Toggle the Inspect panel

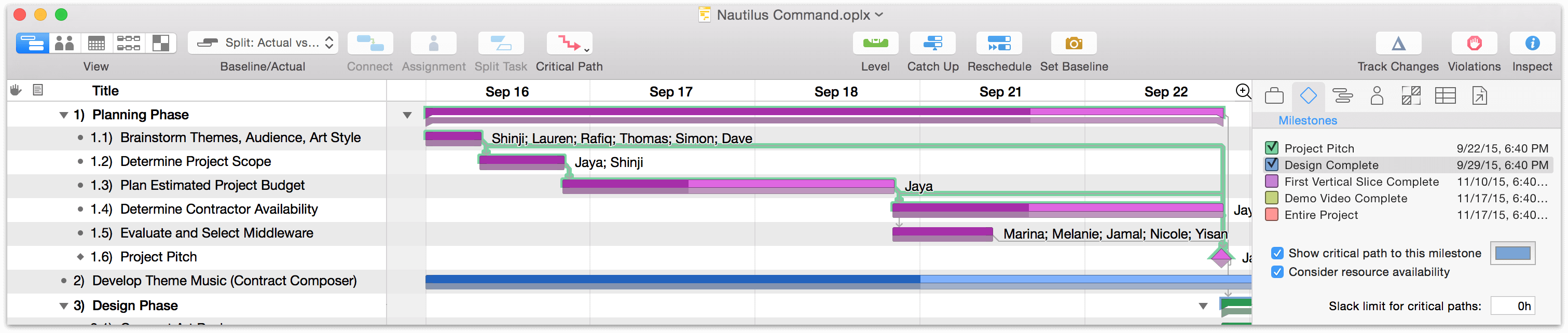(1532, 43)
